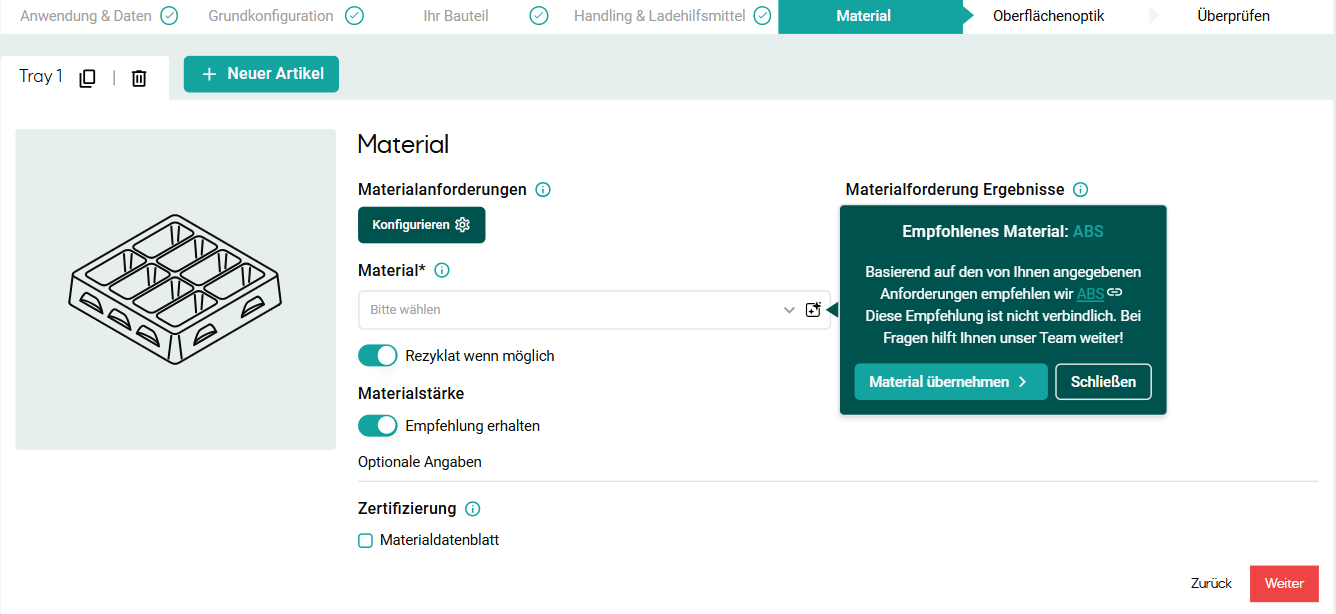Click the tray preview drawing
The height and width of the screenshot is (614, 1336).
tap(175, 288)
